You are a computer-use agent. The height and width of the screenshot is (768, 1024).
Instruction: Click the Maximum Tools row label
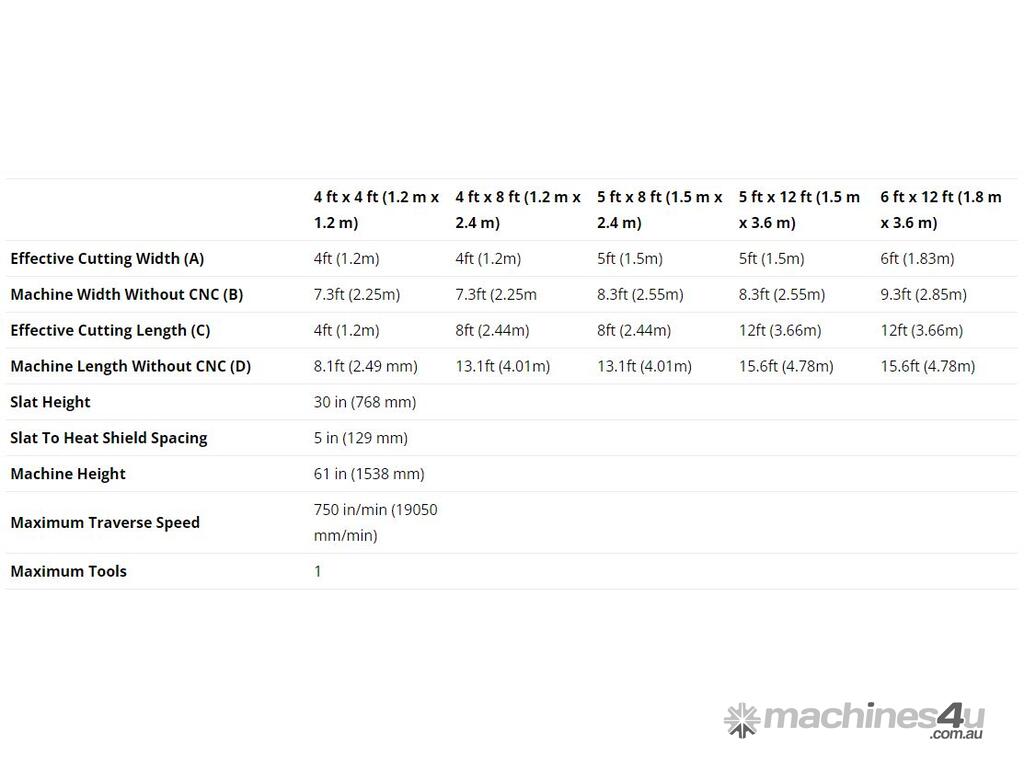click(x=69, y=571)
